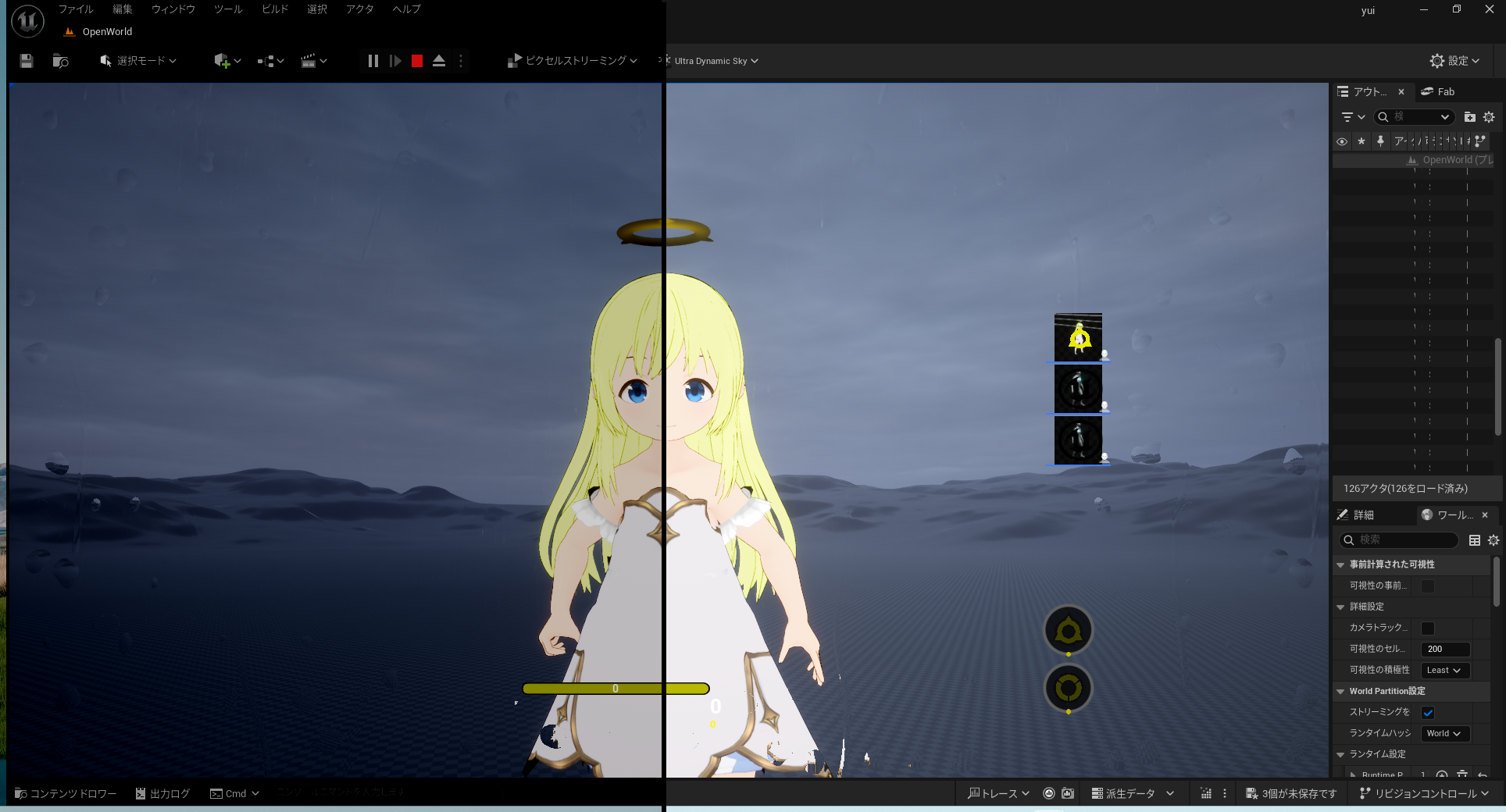Open the 選択 menu
This screenshot has height=812, width=1506.
(317, 9)
